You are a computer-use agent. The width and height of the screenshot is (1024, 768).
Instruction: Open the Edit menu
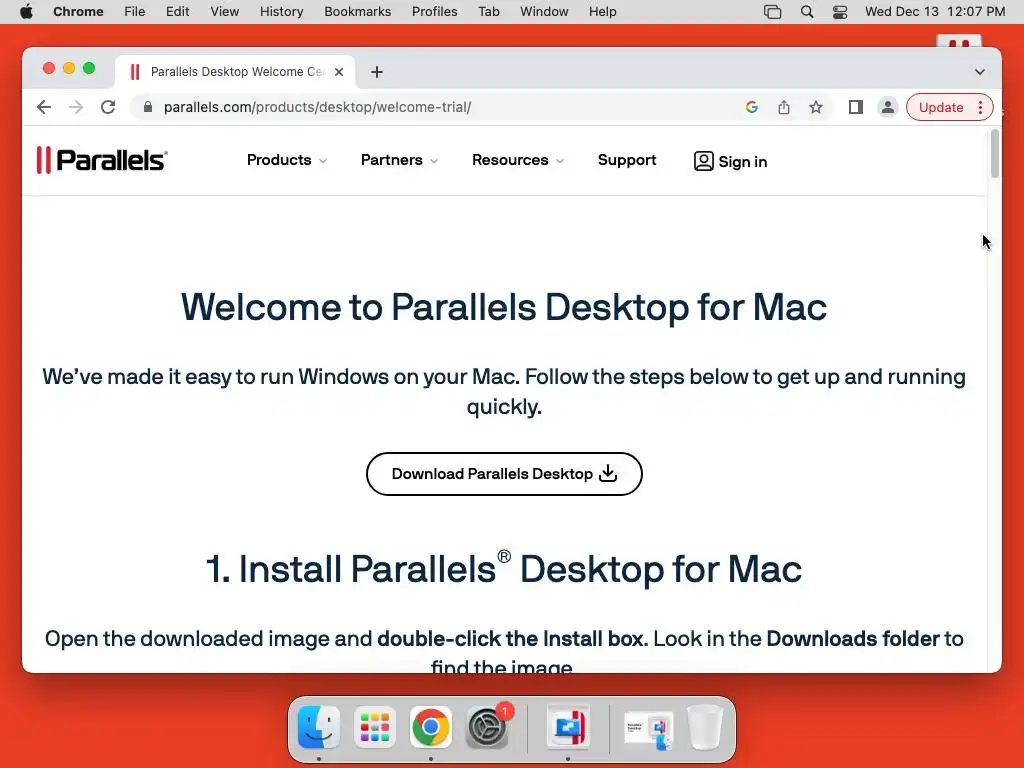(x=178, y=12)
